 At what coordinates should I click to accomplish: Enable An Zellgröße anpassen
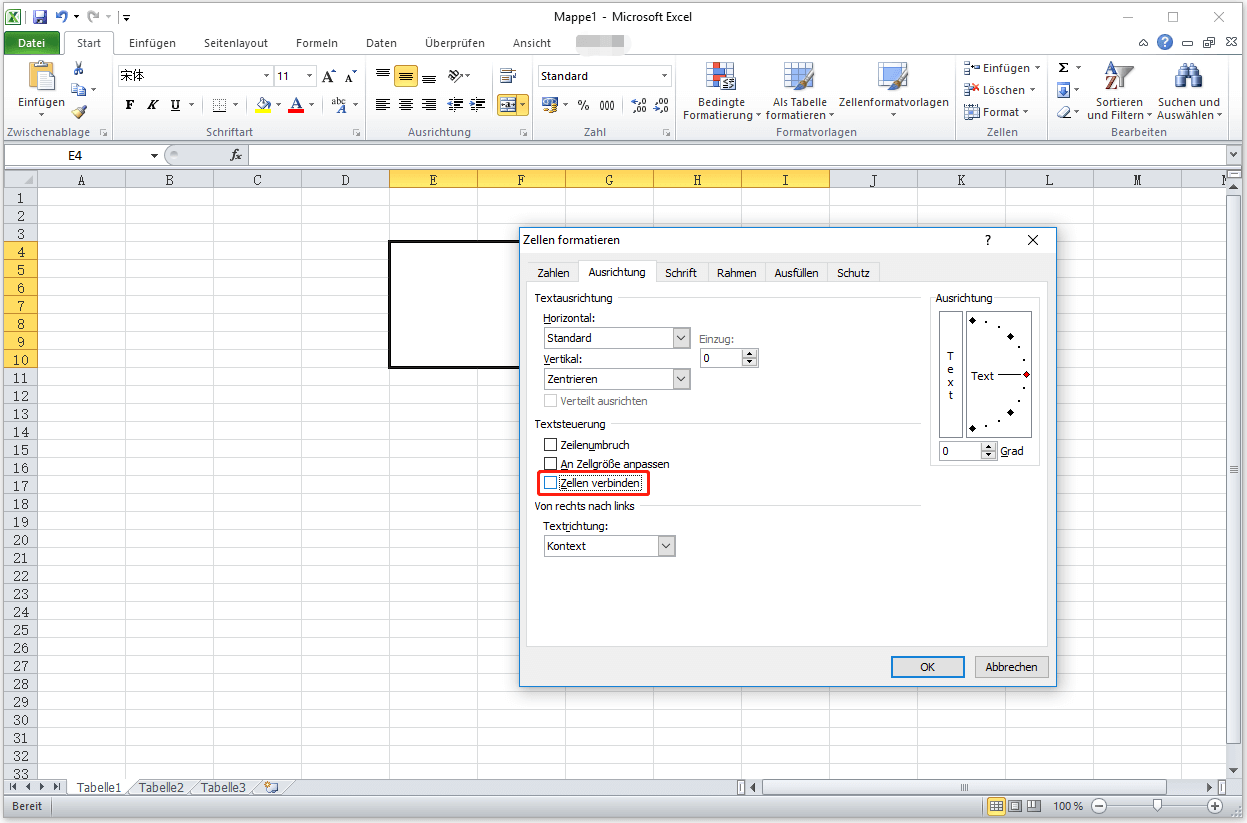[x=550, y=463]
